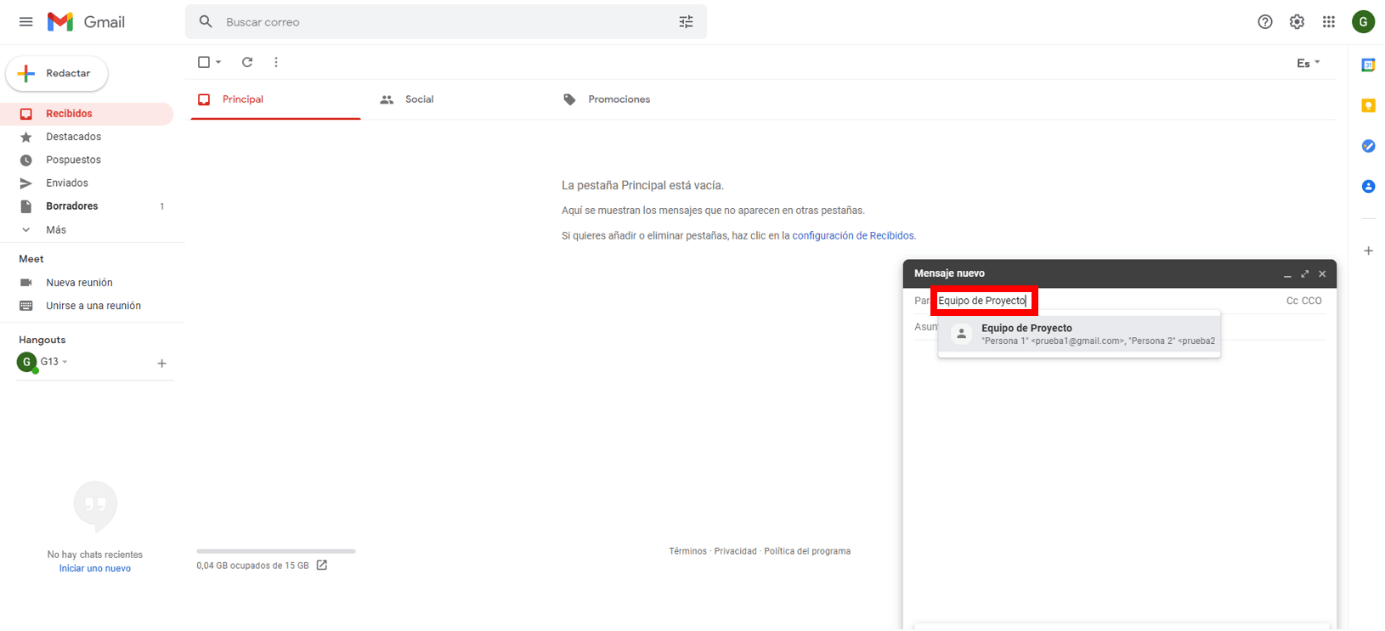Screen dimensions: 1385x631
Task: Open the G account avatar
Action: click(x=1363, y=22)
